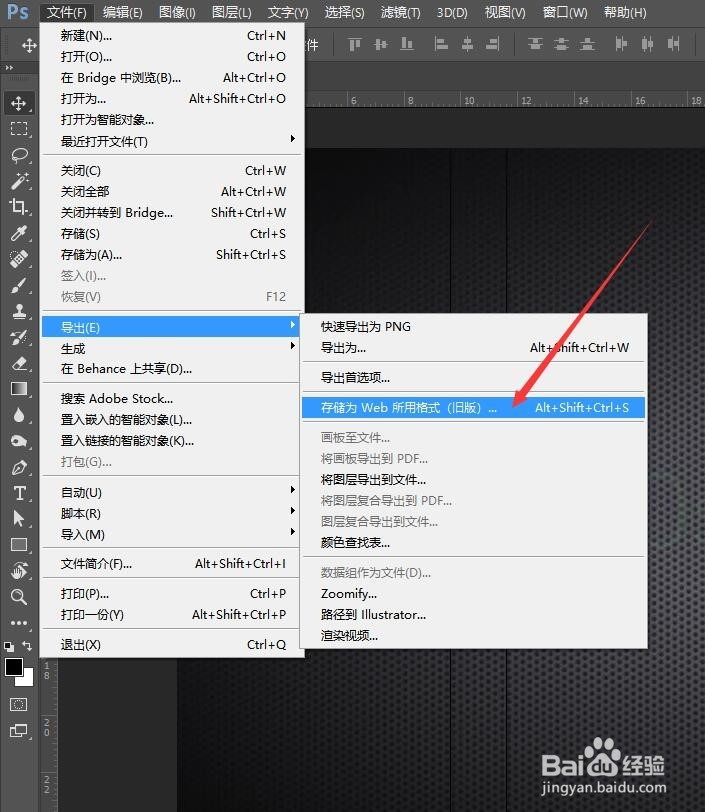Viewport: 705px width, 812px height.
Task: Select the Horizontal Type tool
Action: coord(19,493)
